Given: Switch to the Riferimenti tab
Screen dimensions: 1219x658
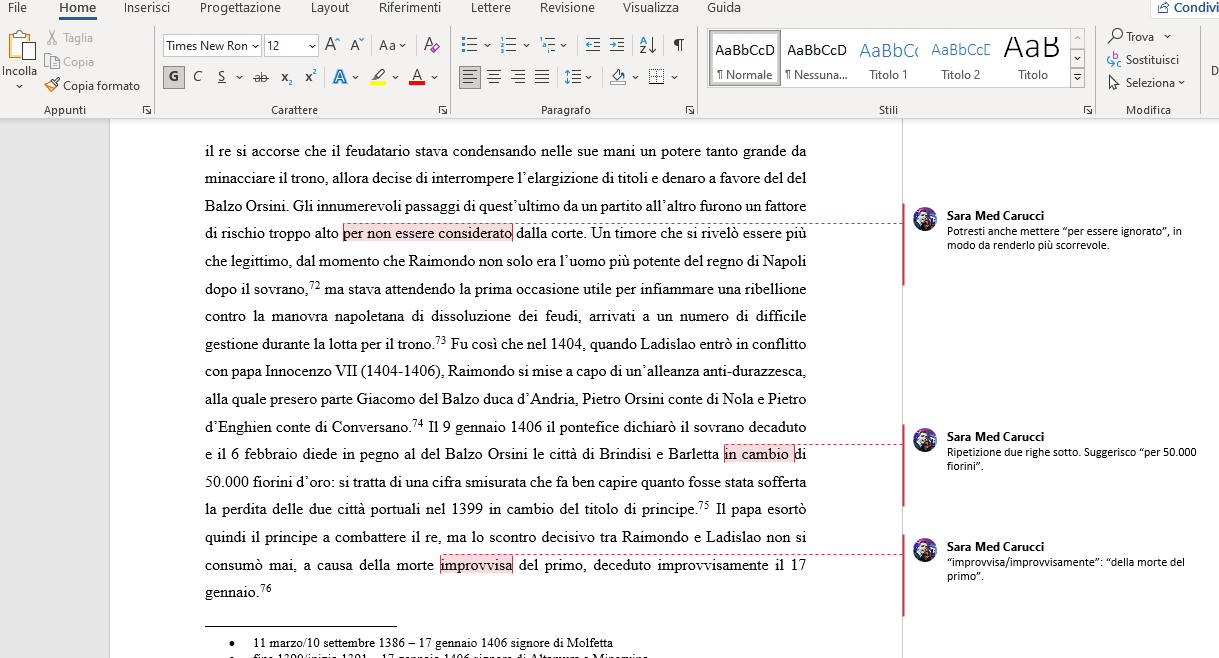Looking at the screenshot, I should click(x=409, y=8).
